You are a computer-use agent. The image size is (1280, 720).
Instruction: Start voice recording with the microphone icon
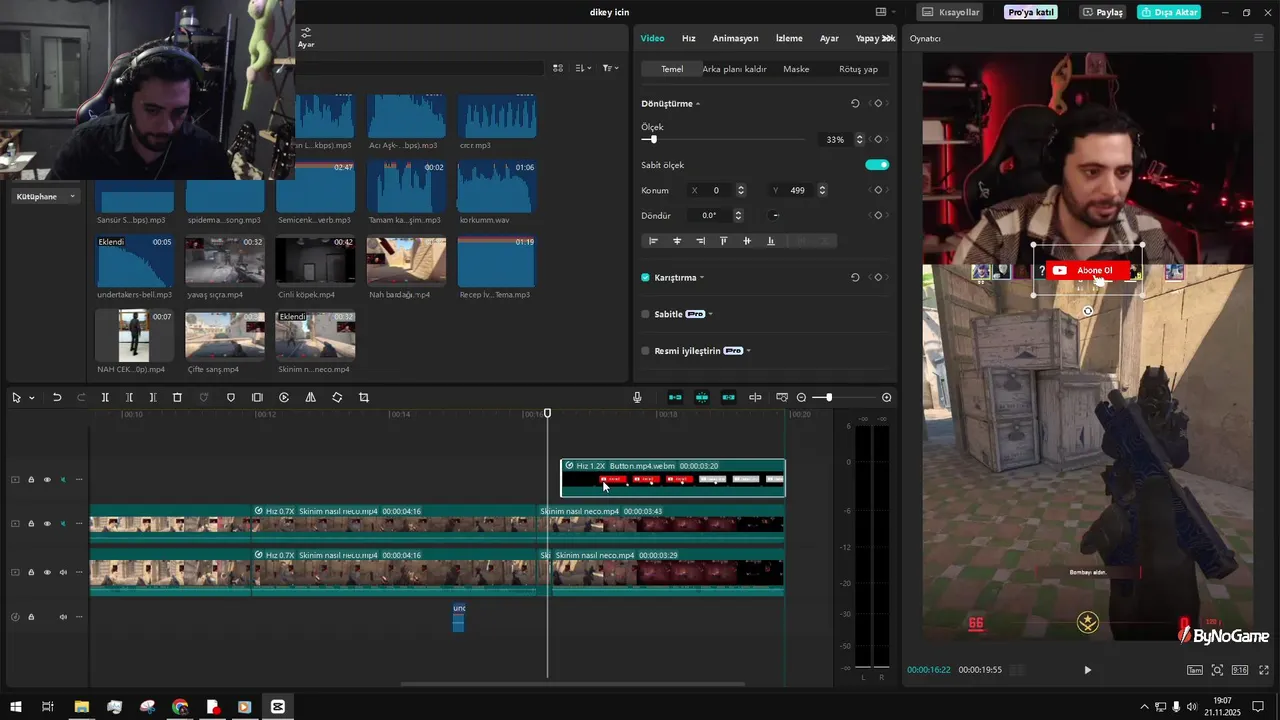637,397
